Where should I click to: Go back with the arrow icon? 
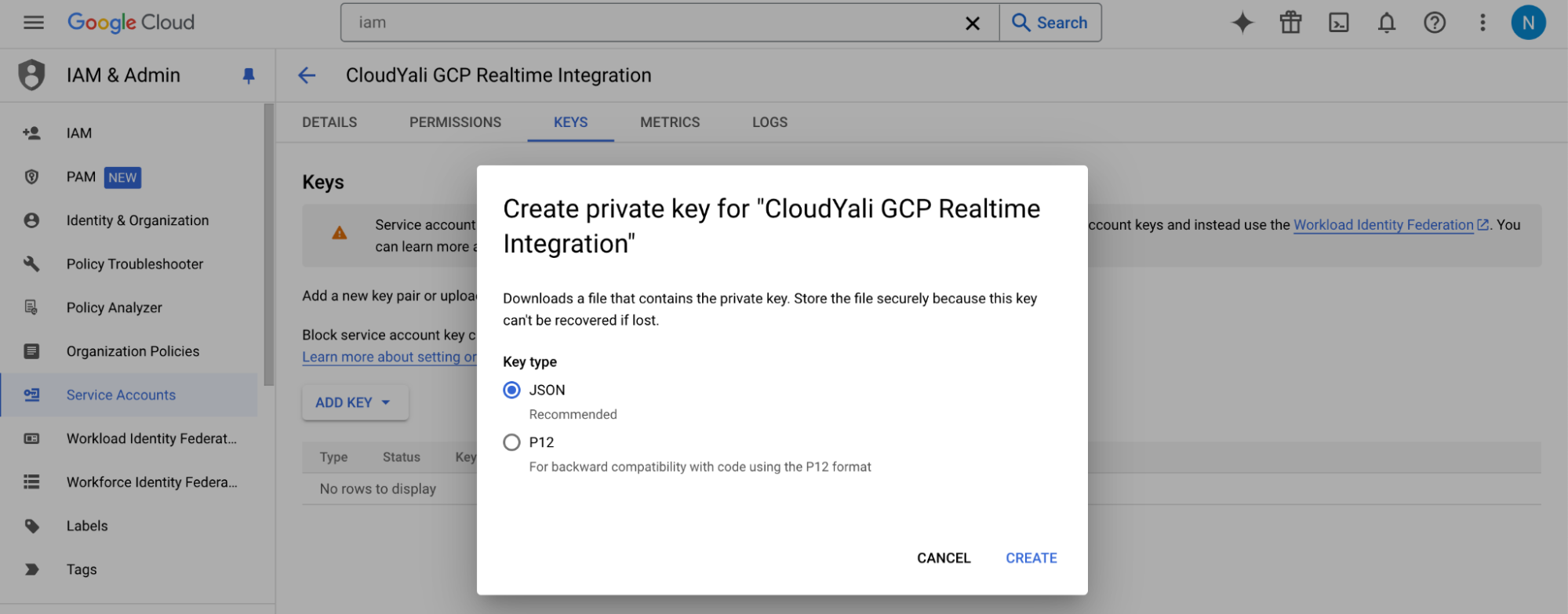click(x=307, y=75)
